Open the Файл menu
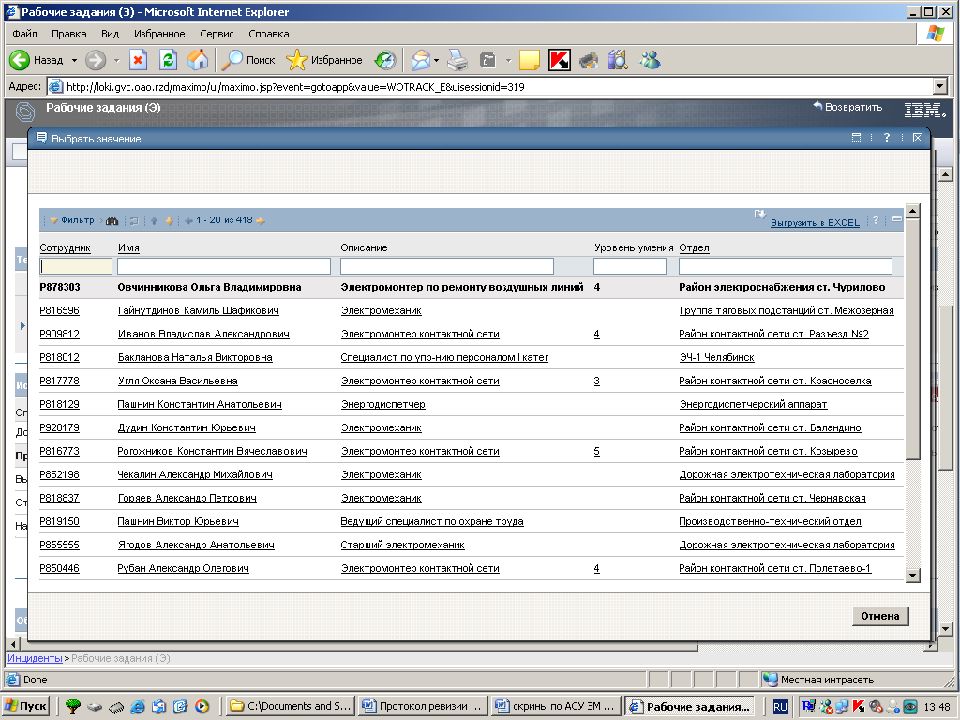Image resolution: width=960 pixels, height=720 pixels. (24, 34)
